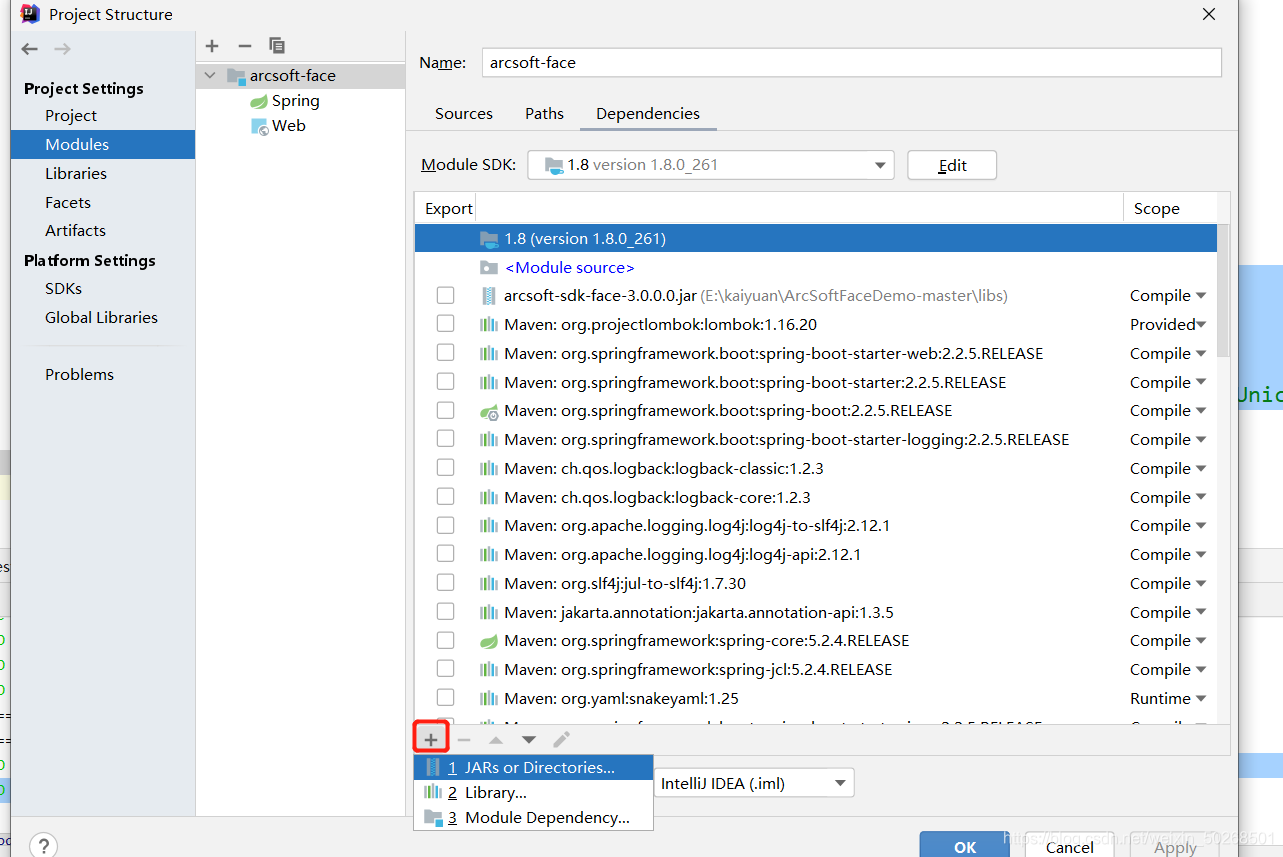Image resolution: width=1283 pixels, height=857 pixels.
Task: Click the Cancel button
Action: point(1070,846)
